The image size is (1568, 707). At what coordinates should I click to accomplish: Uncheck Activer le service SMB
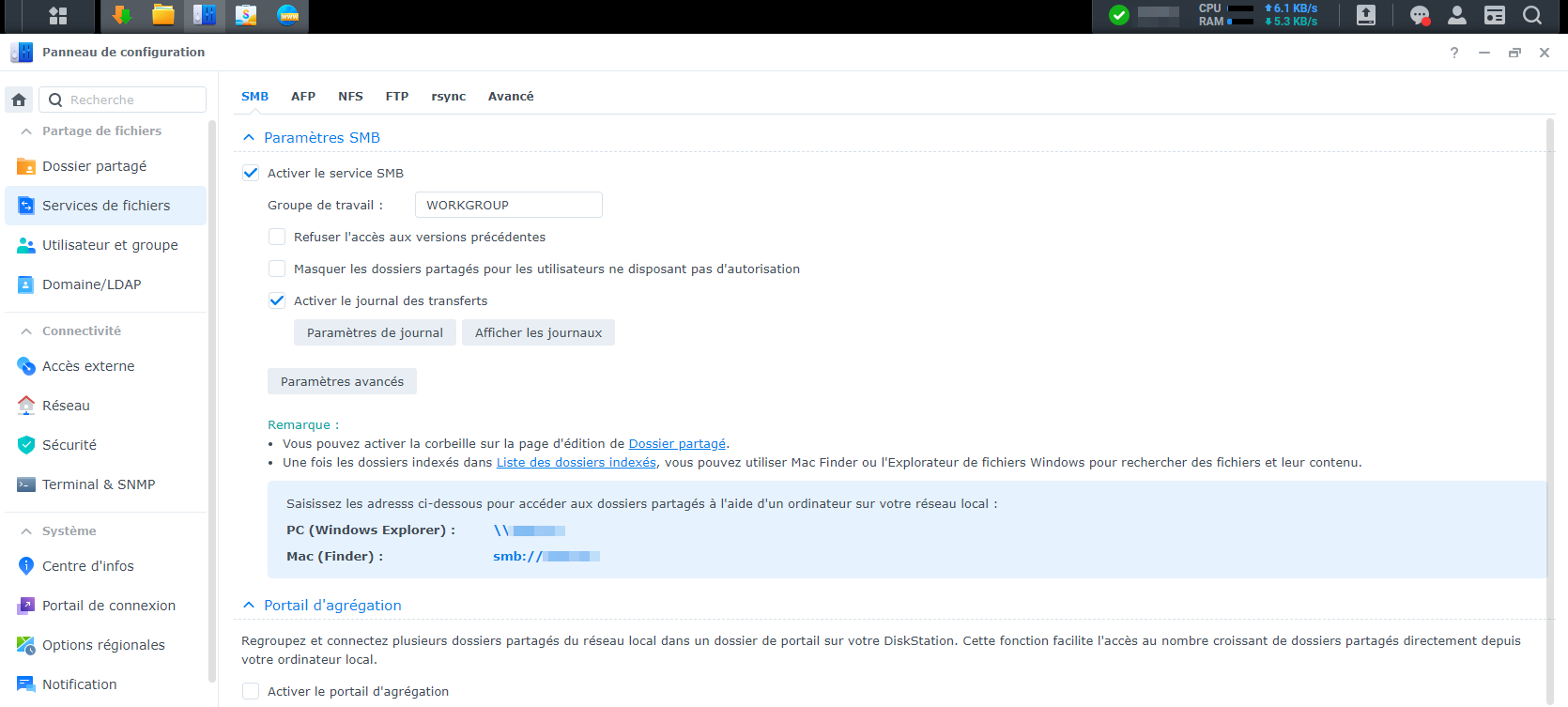pyautogui.click(x=251, y=173)
